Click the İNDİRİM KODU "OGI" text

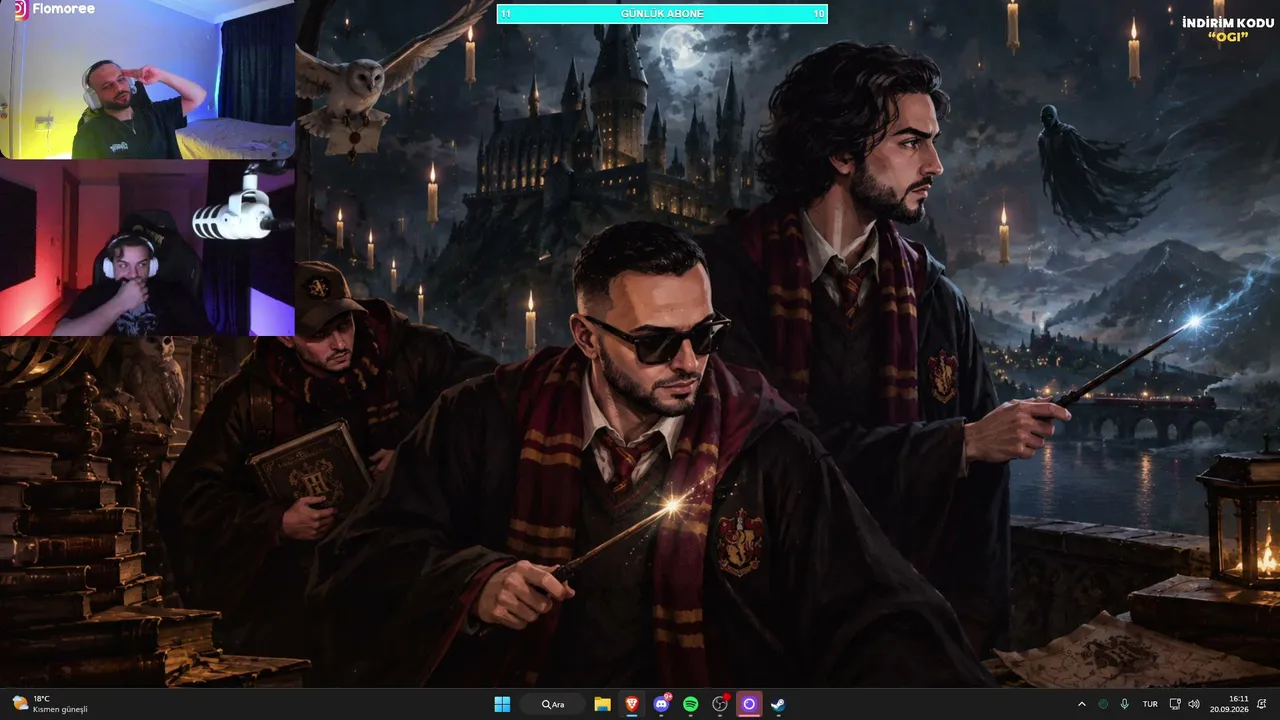coord(1228,29)
